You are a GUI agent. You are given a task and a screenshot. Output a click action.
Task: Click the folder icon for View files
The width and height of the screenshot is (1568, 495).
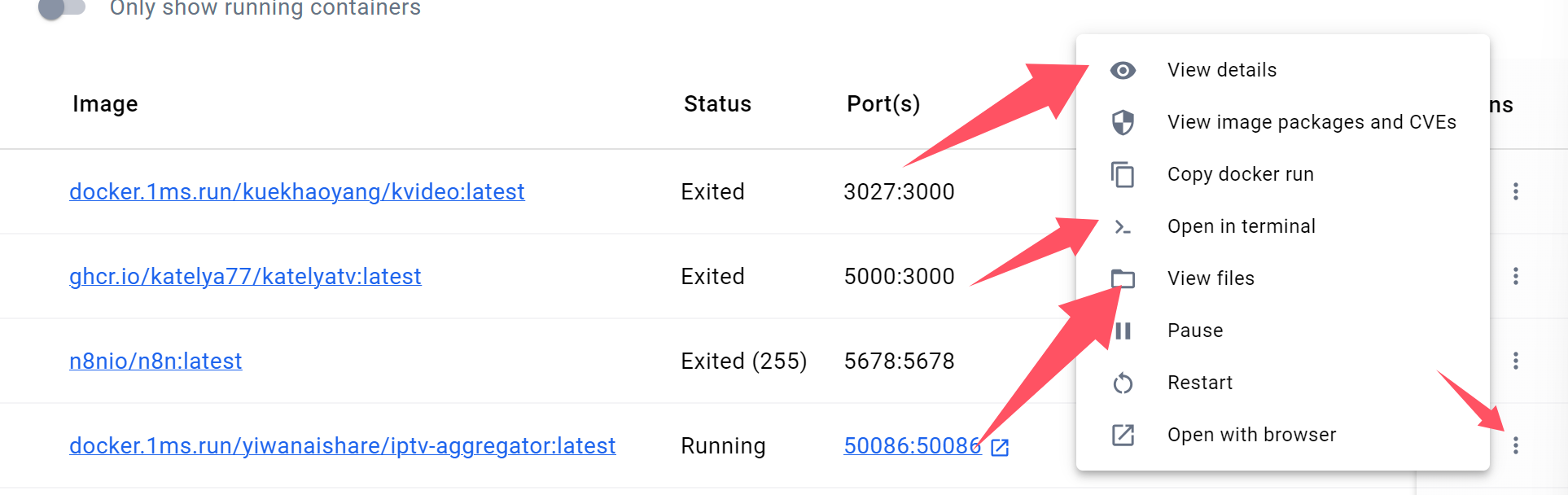[1123, 279]
